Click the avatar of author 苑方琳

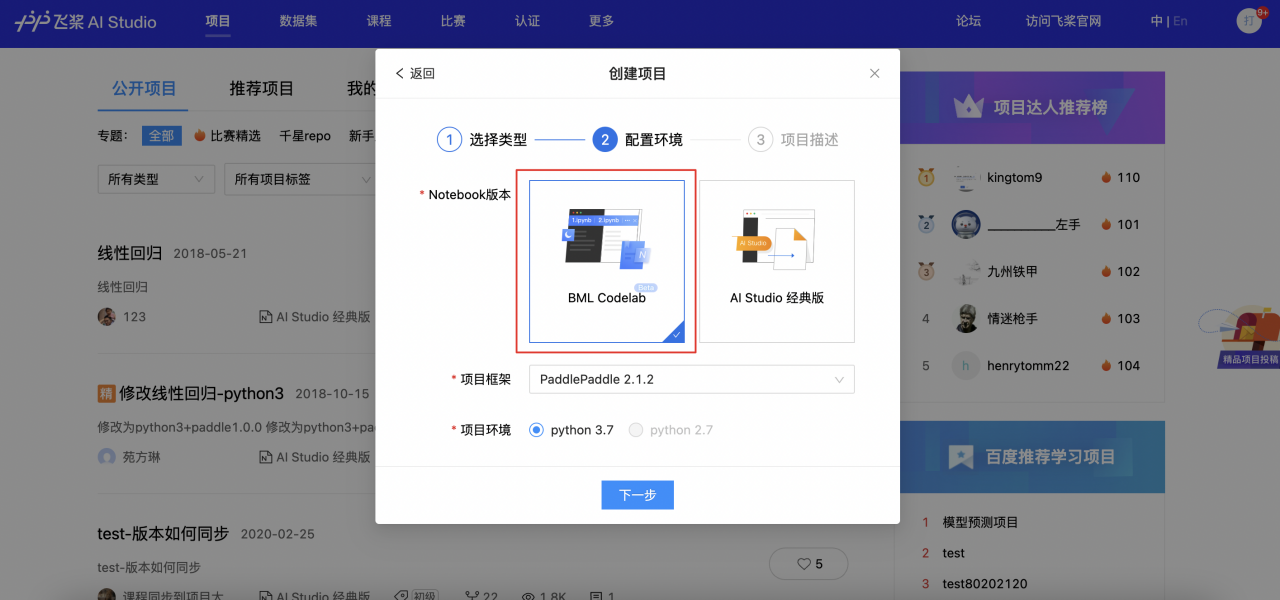106,457
